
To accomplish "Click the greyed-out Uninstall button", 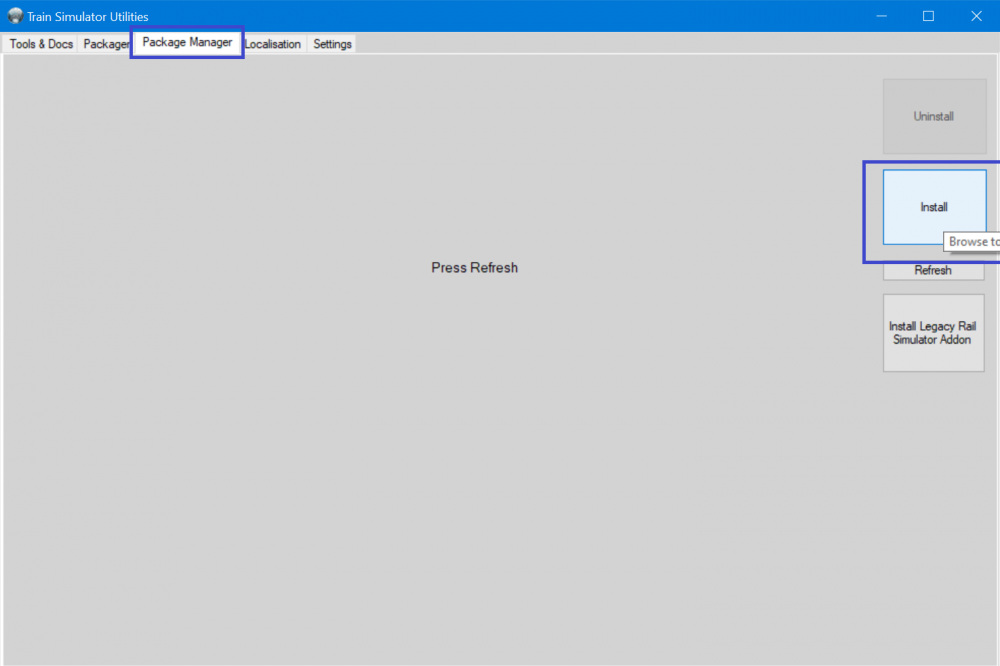I will click(934, 117).
